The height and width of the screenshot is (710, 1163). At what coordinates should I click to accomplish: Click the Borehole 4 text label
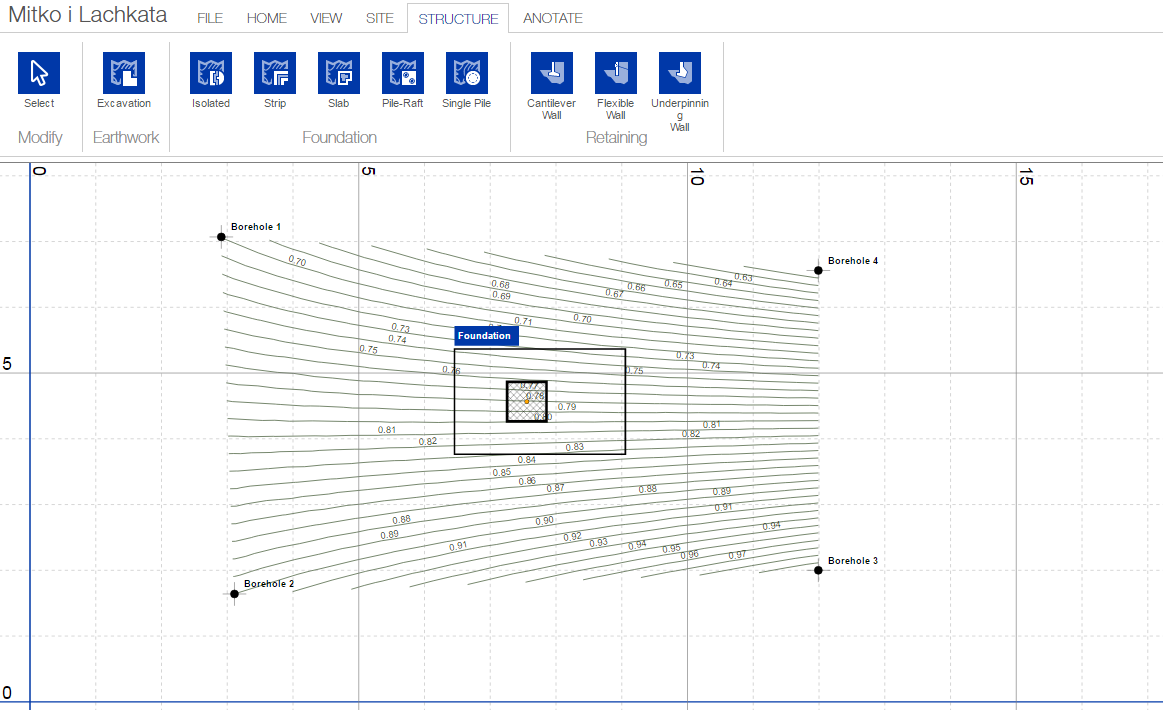tap(853, 261)
